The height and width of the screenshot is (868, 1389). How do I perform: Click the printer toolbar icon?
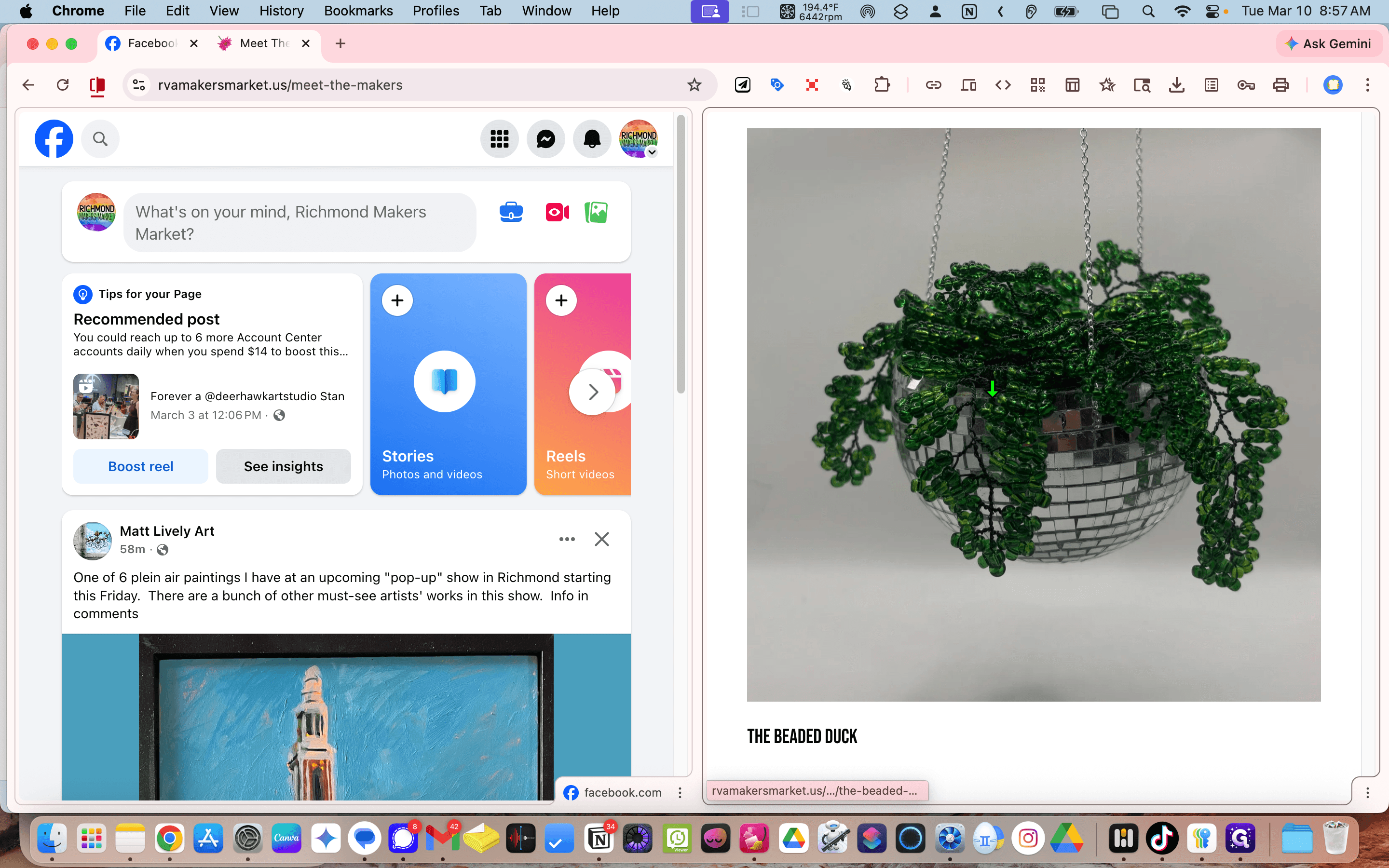pyautogui.click(x=1280, y=85)
